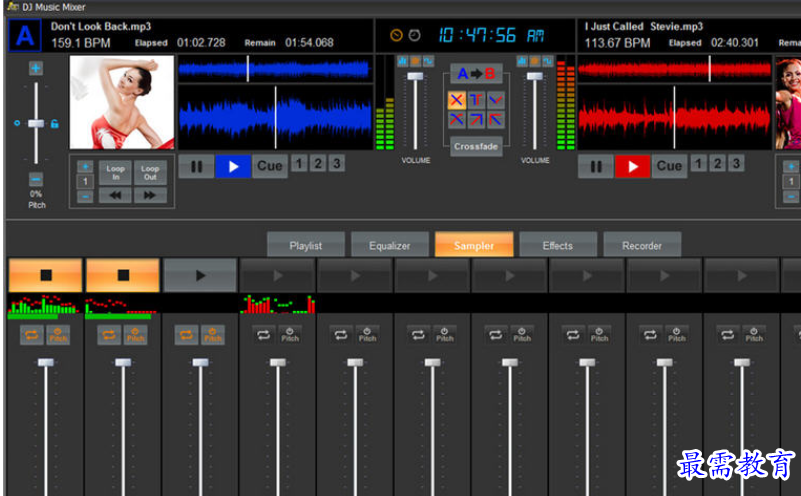Toggle Pitch on the second sampler channel
801x496 pixels.
[135, 335]
